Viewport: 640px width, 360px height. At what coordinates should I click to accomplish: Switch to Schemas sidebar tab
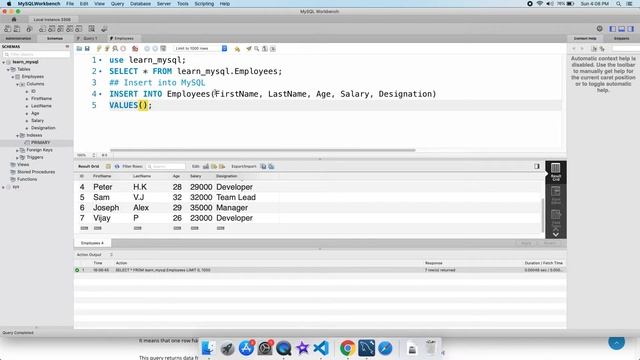(55, 38)
